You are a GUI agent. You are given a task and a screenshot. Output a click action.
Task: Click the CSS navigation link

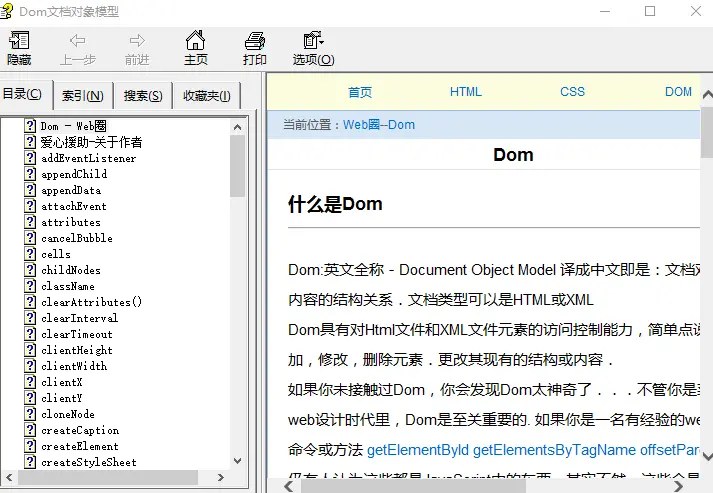click(572, 92)
